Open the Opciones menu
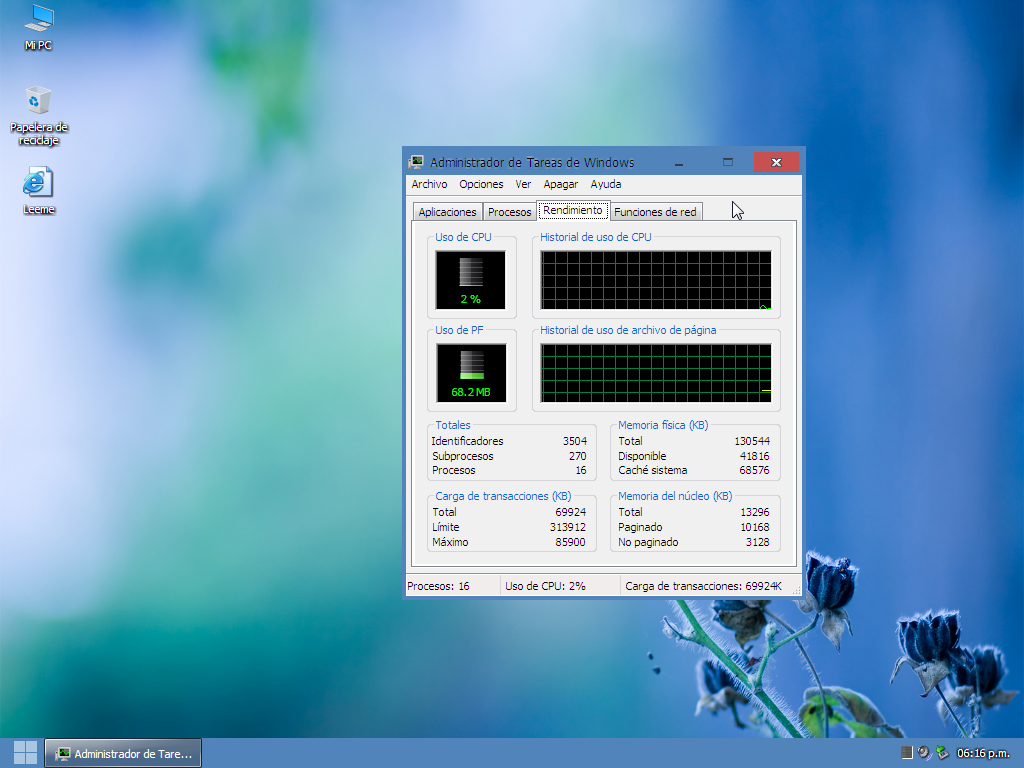Image resolution: width=1024 pixels, height=768 pixels. [x=481, y=184]
